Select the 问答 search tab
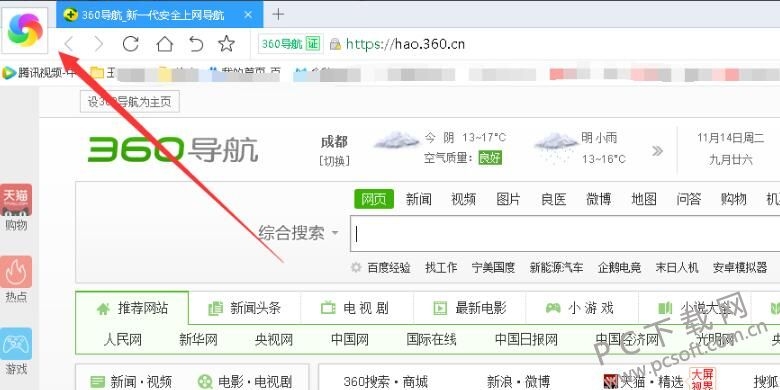The height and width of the screenshot is (390, 780). coord(688,199)
